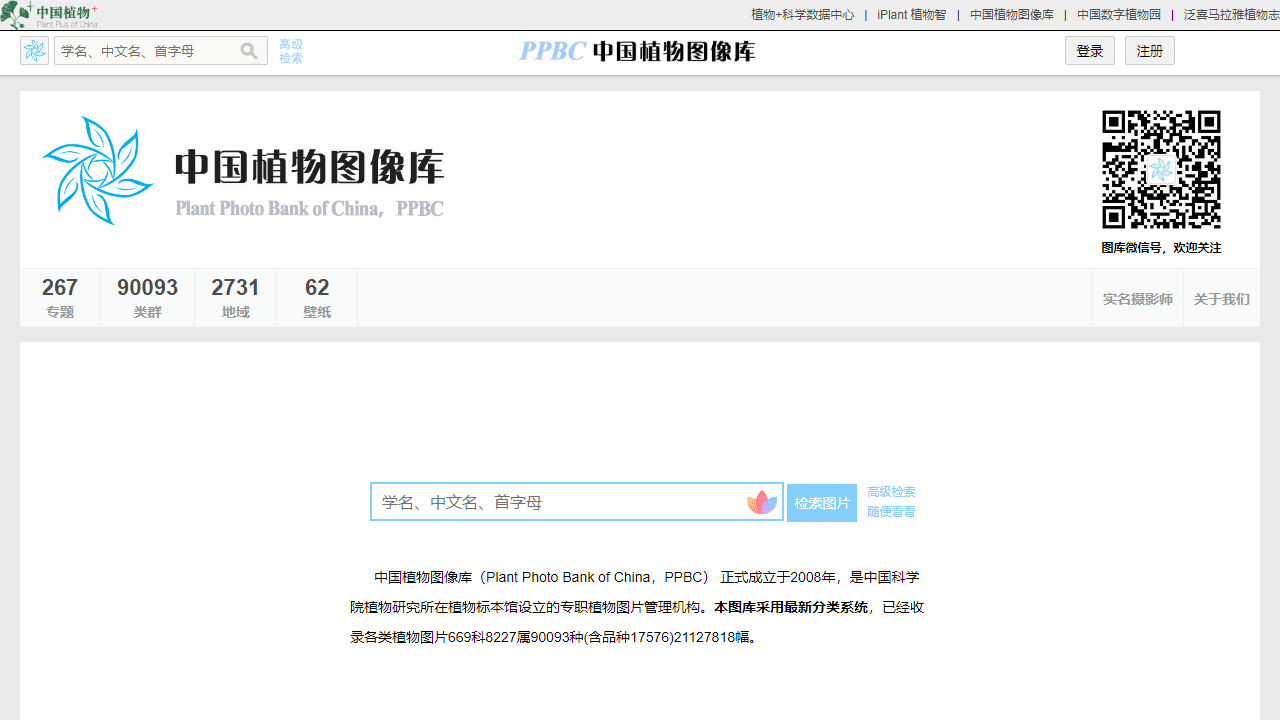Click the blue pinwheel icon beside top search

click(35, 51)
